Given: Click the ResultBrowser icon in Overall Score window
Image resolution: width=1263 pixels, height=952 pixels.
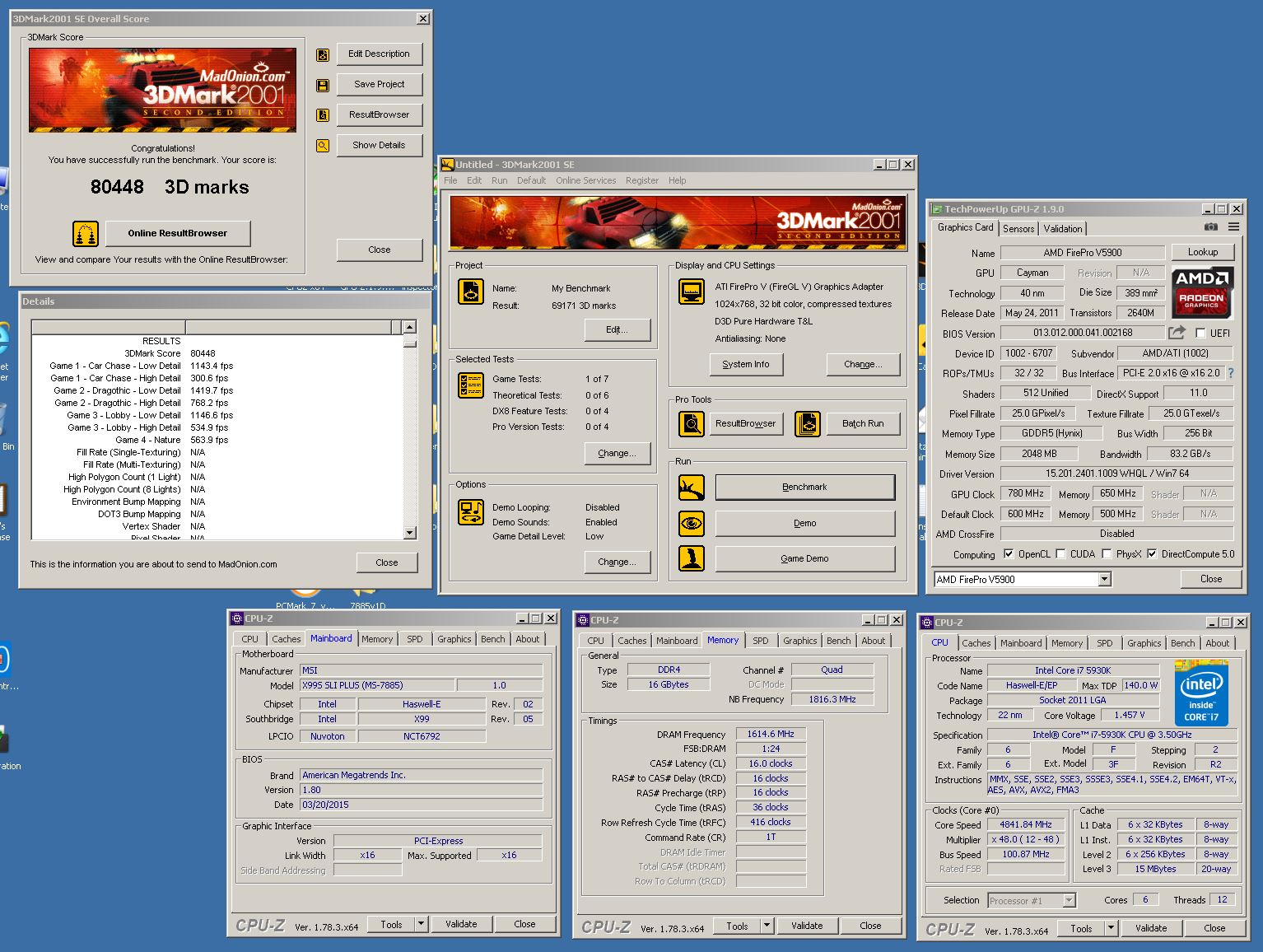Looking at the screenshot, I should (x=323, y=115).
